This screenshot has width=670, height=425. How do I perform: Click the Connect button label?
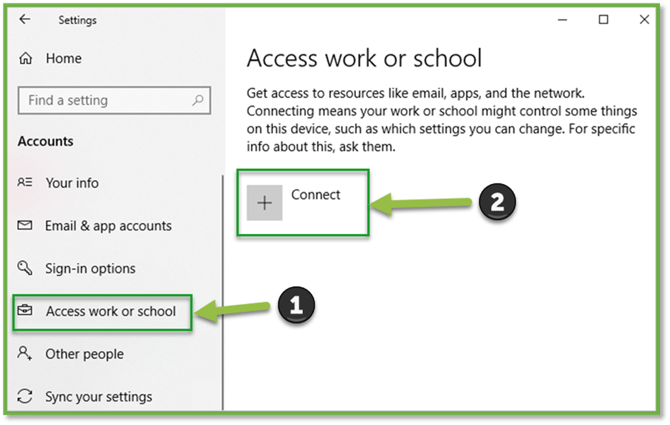tap(316, 195)
